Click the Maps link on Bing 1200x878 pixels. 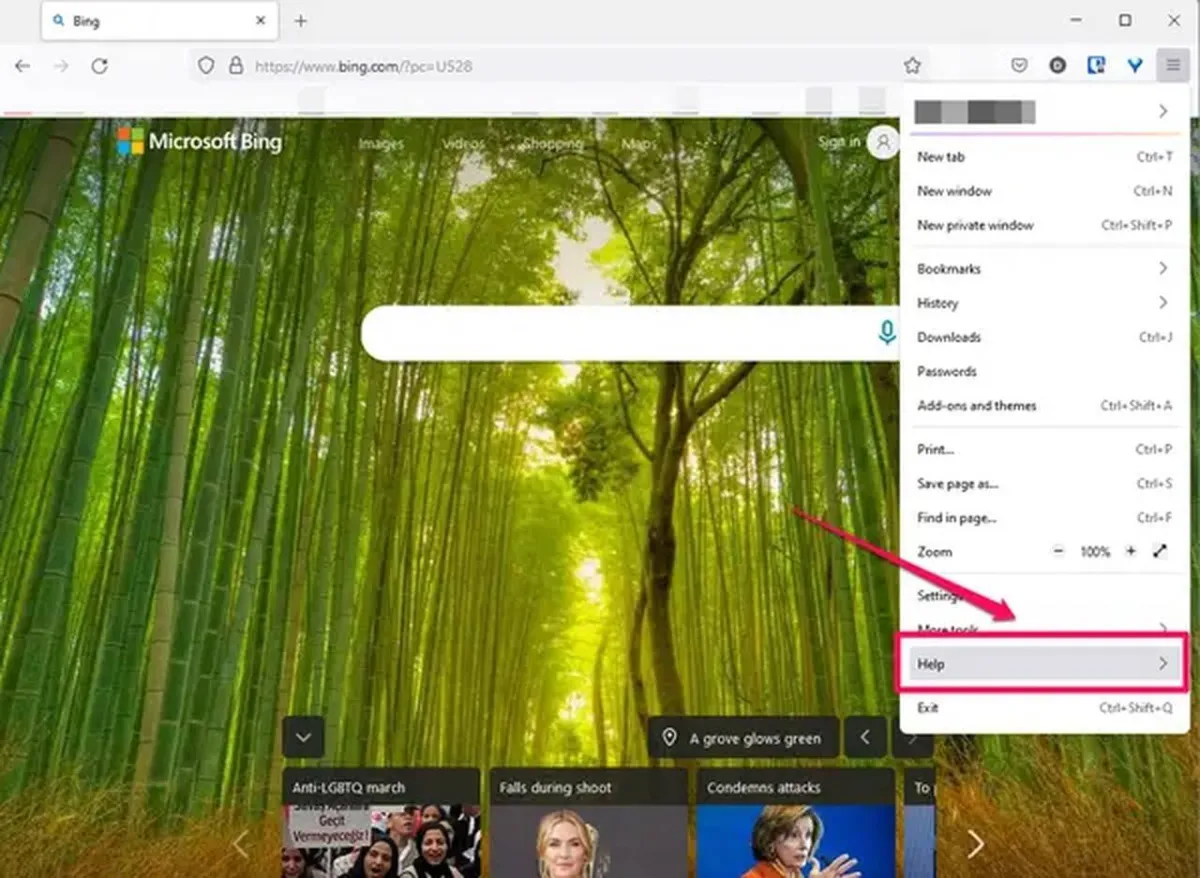coord(637,144)
